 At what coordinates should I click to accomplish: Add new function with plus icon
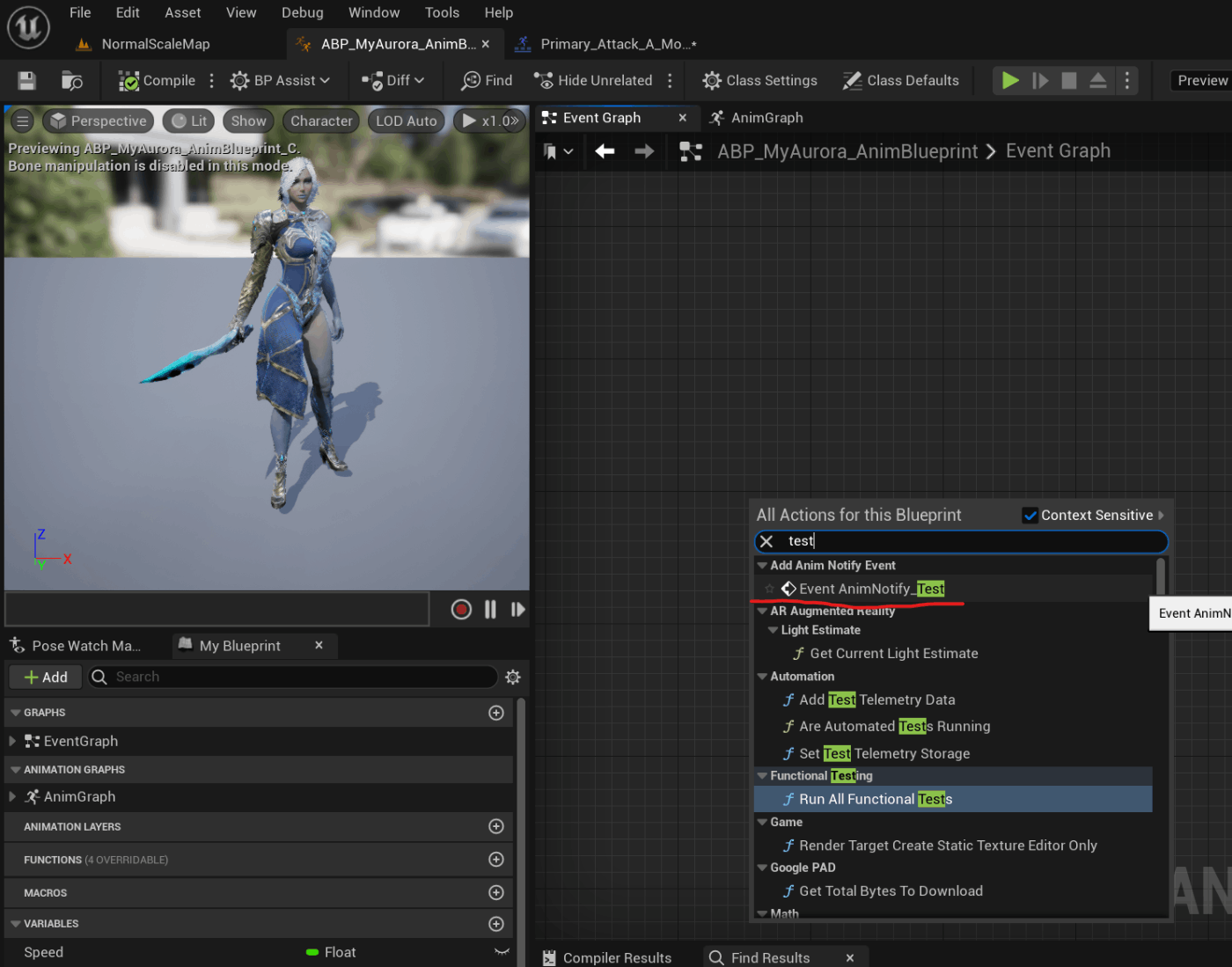coord(496,860)
